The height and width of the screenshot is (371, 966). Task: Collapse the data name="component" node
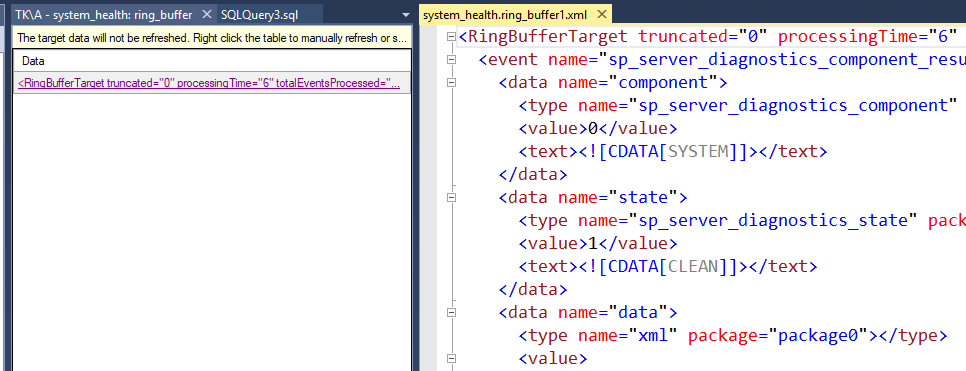452,83
